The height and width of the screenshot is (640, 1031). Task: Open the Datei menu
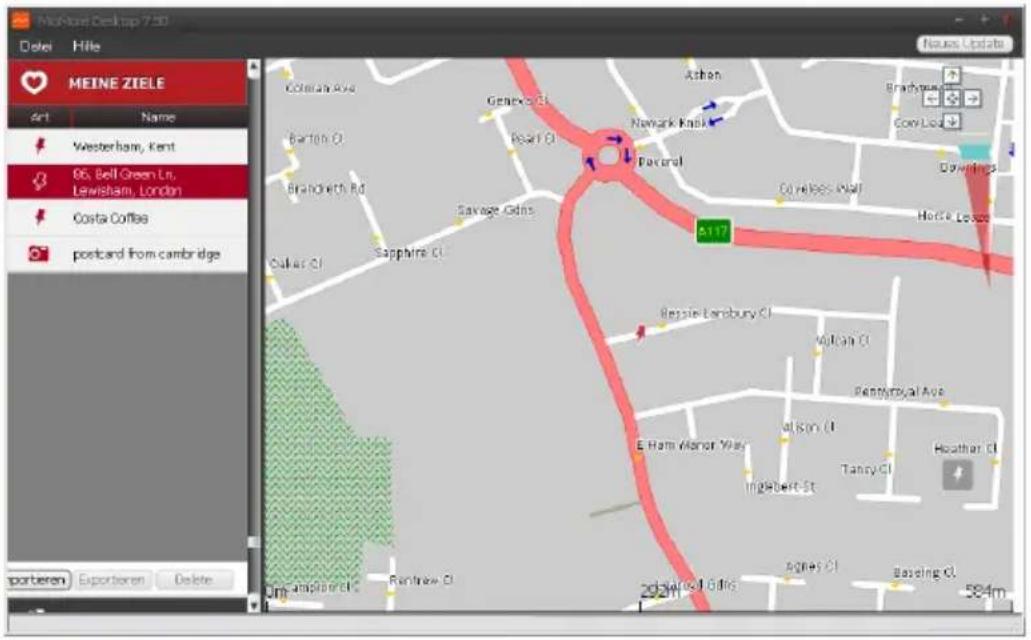[36, 46]
